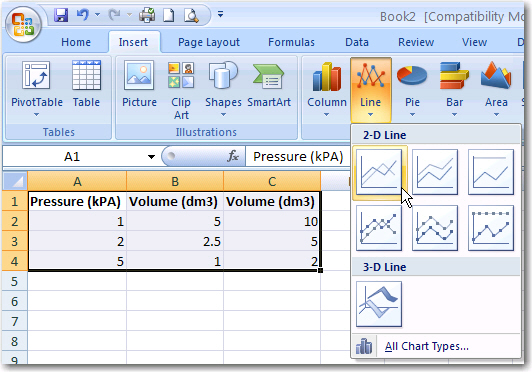Switch to the Home tab
This screenshot has width=532, height=372.
(x=76, y=42)
